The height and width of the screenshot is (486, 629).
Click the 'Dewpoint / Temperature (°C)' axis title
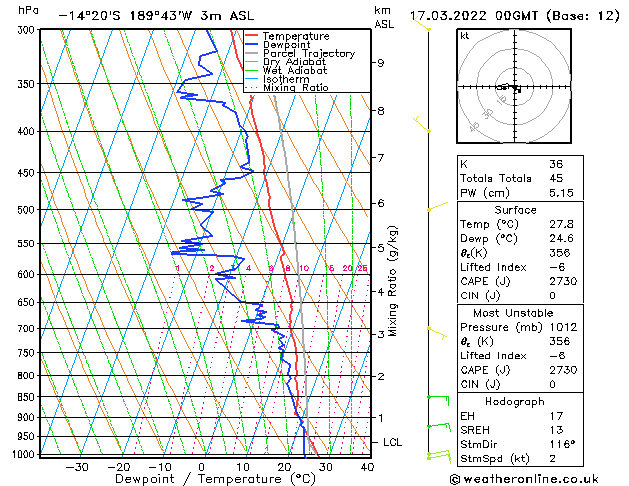tap(215, 479)
